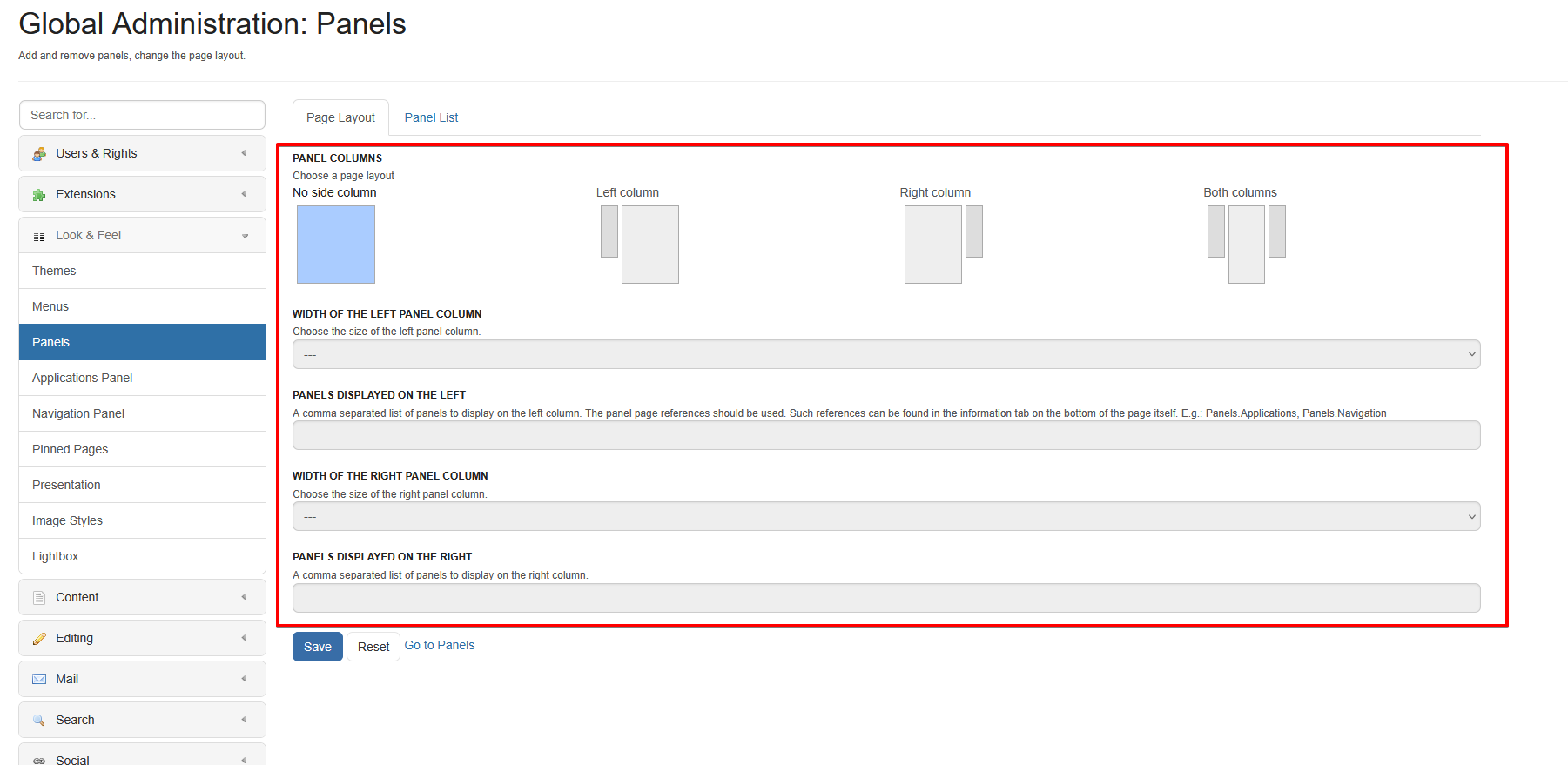Screen dimensions: 1568x765
Task: Select the No side column layout
Action: point(336,245)
